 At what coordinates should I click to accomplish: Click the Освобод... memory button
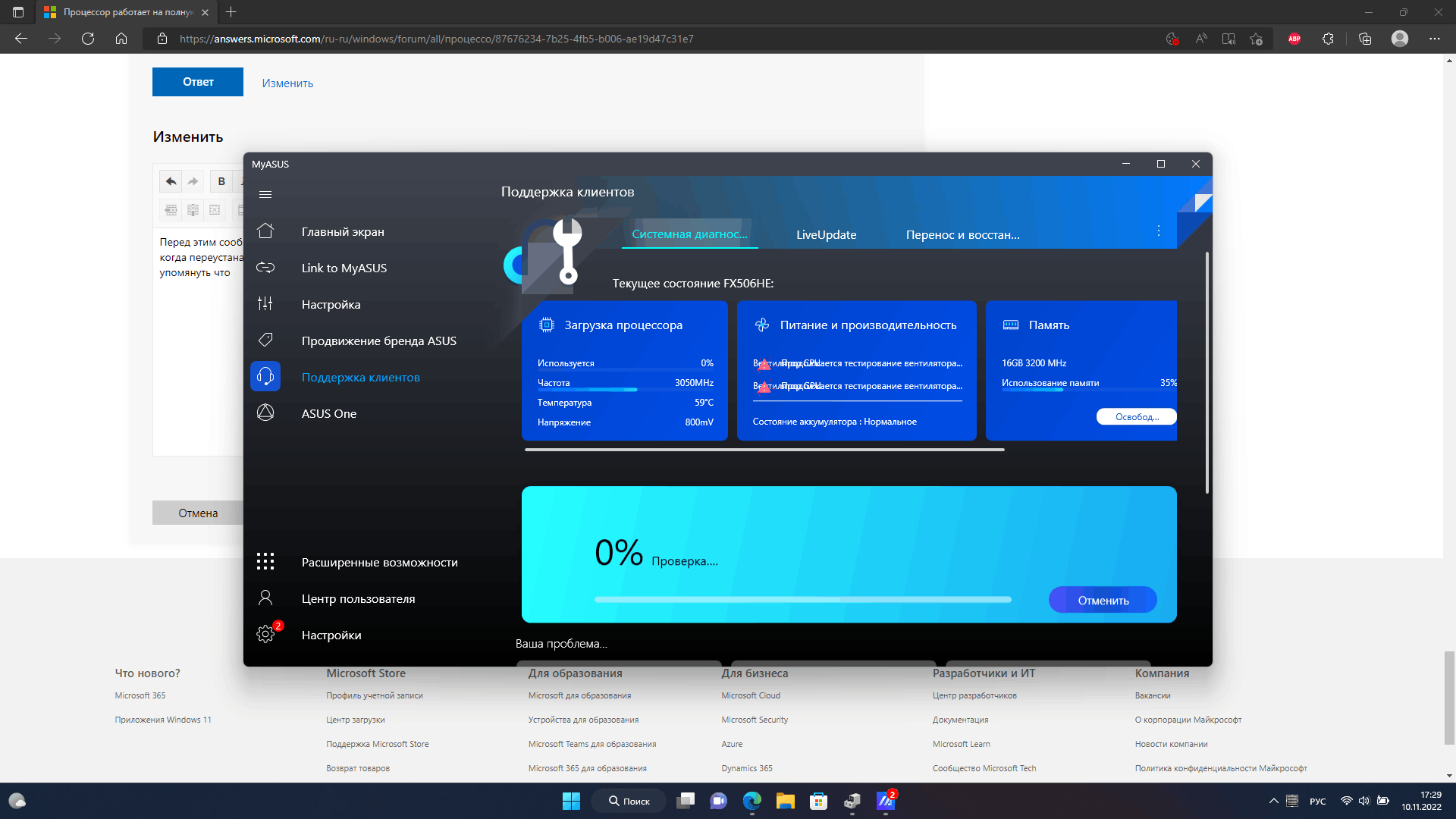1136,416
